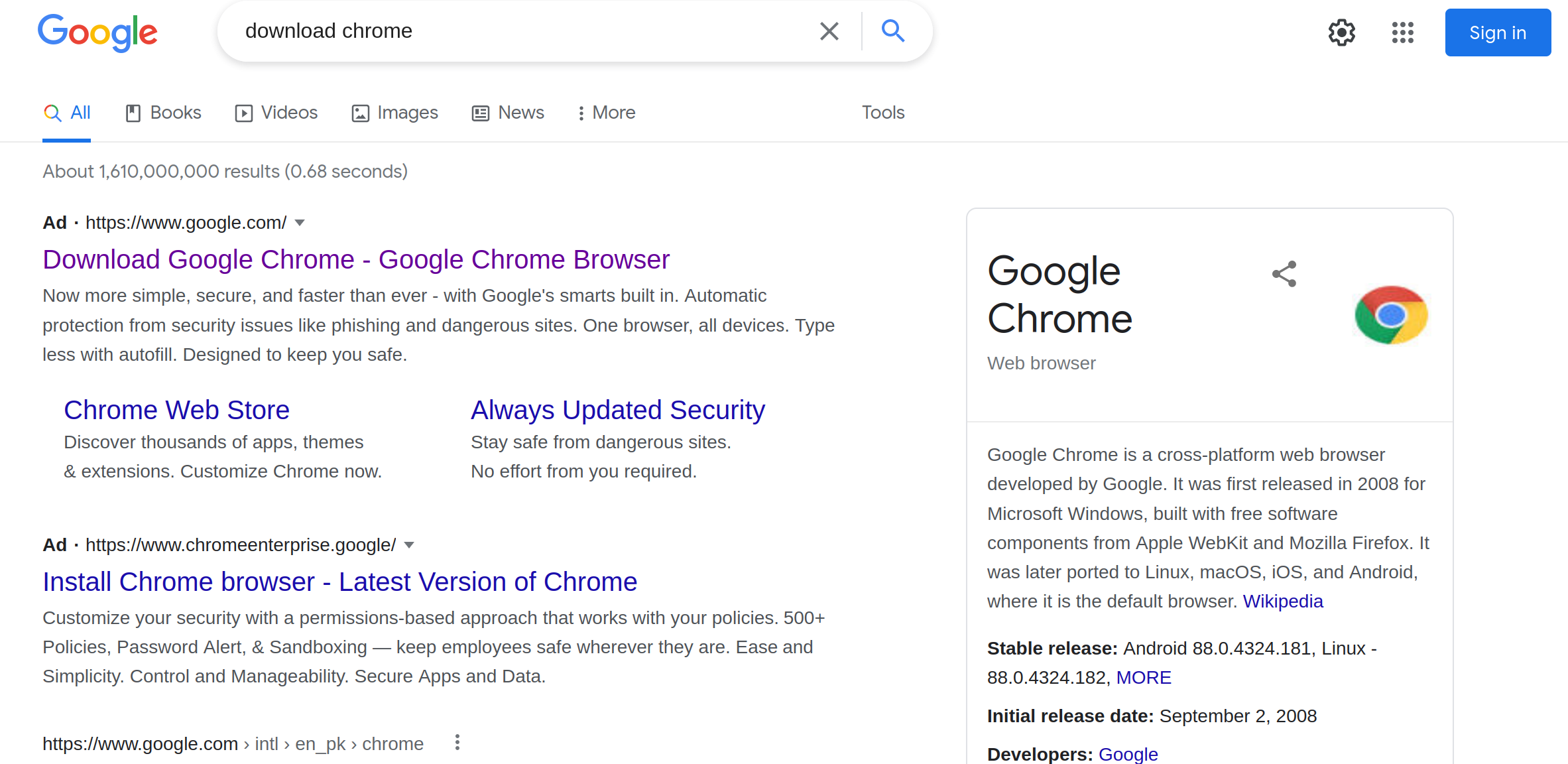Click the Web browser subtitle
The height and width of the screenshot is (764, 1568).
tap(1041, 363)
